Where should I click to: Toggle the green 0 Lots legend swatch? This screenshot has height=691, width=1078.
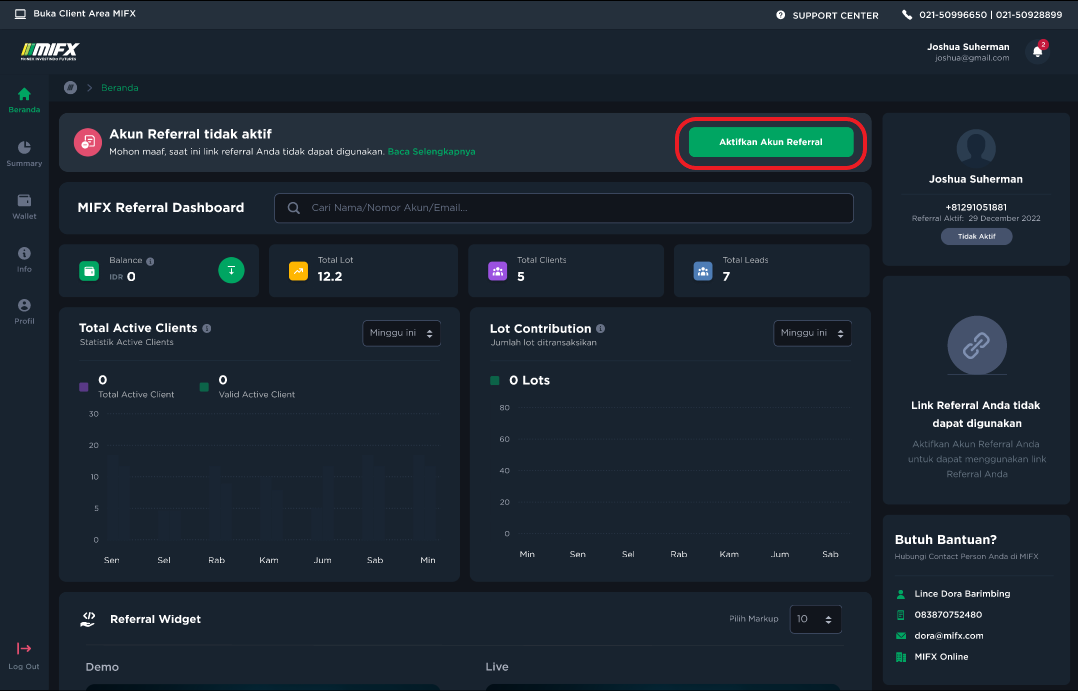click(x=494, y=380)
